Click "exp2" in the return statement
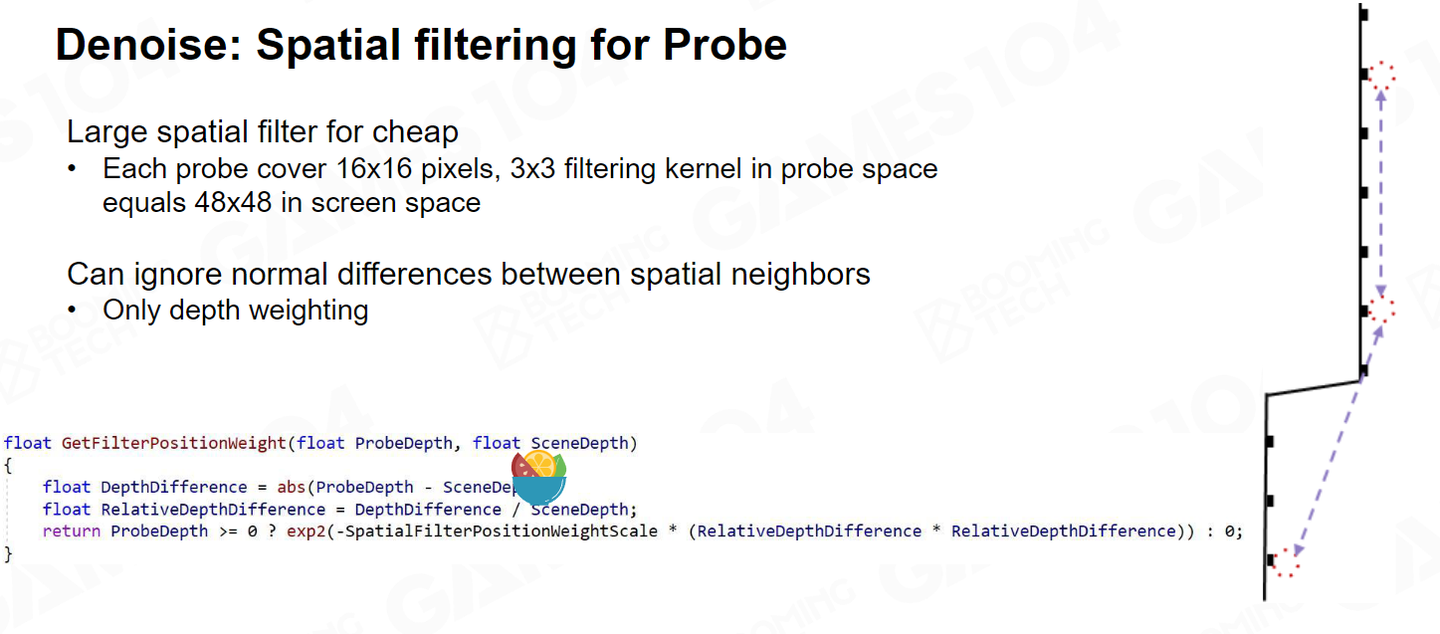 point(306,531)
